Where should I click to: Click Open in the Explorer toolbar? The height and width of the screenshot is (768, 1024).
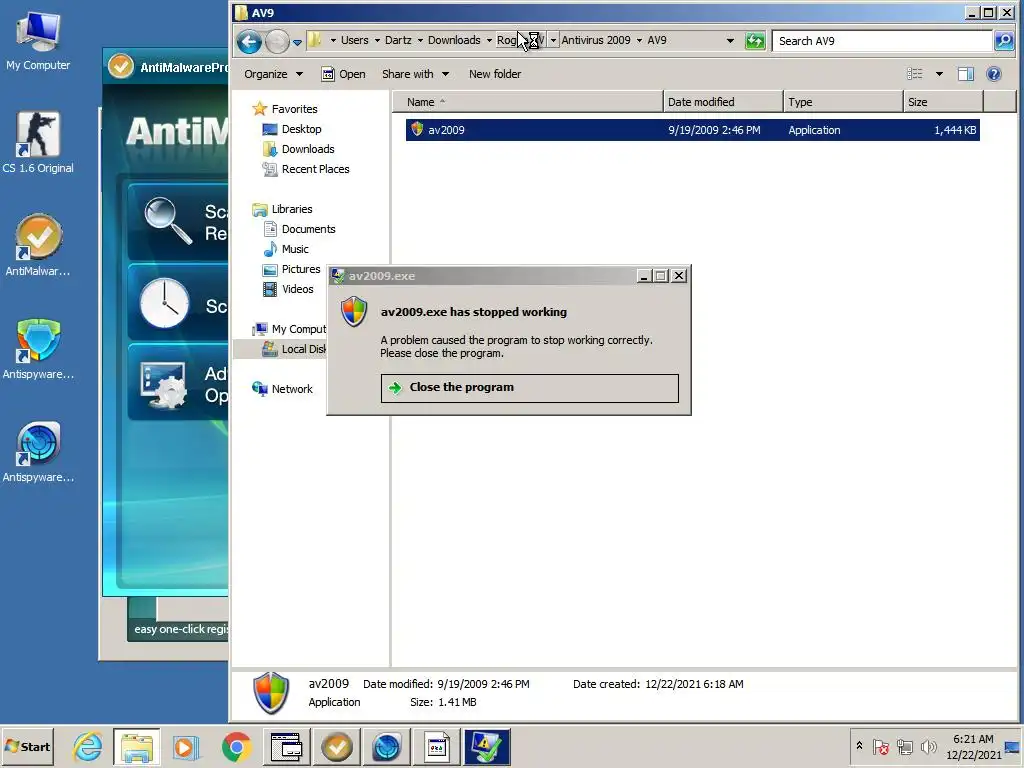click(344, 74)
